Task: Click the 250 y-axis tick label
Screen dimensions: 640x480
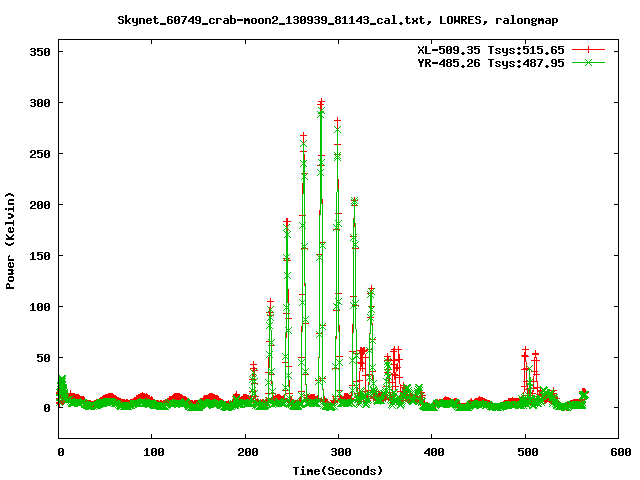Action: click(x=40, y=154)
